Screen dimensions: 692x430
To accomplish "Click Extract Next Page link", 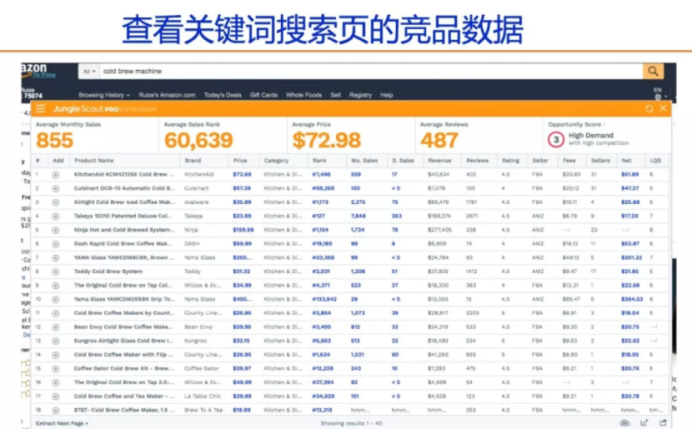I will 62,423.
